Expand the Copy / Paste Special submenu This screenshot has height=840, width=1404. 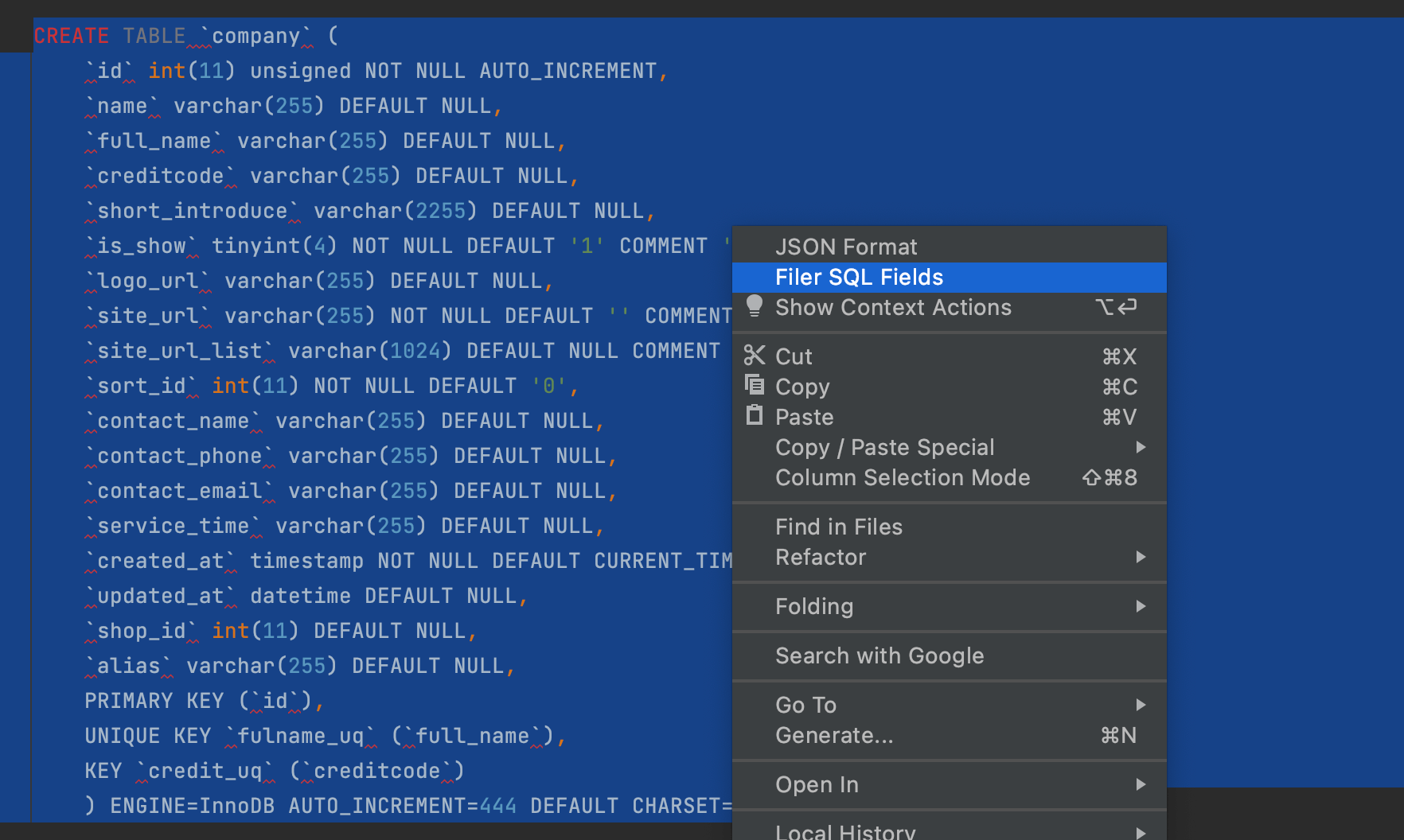click(1141, 447)
